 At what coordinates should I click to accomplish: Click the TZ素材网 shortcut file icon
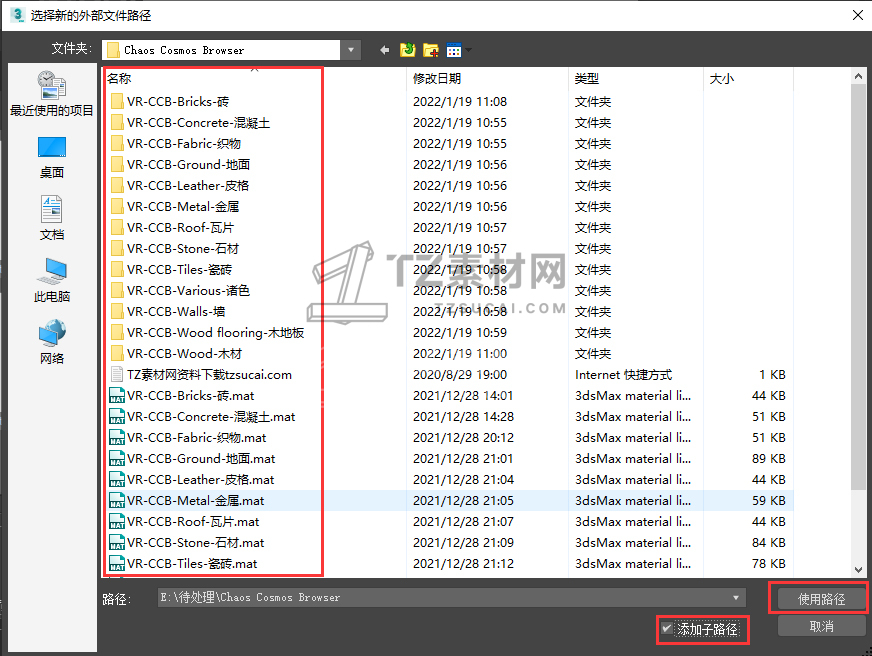pyautogui.click(x=117, y=374)
